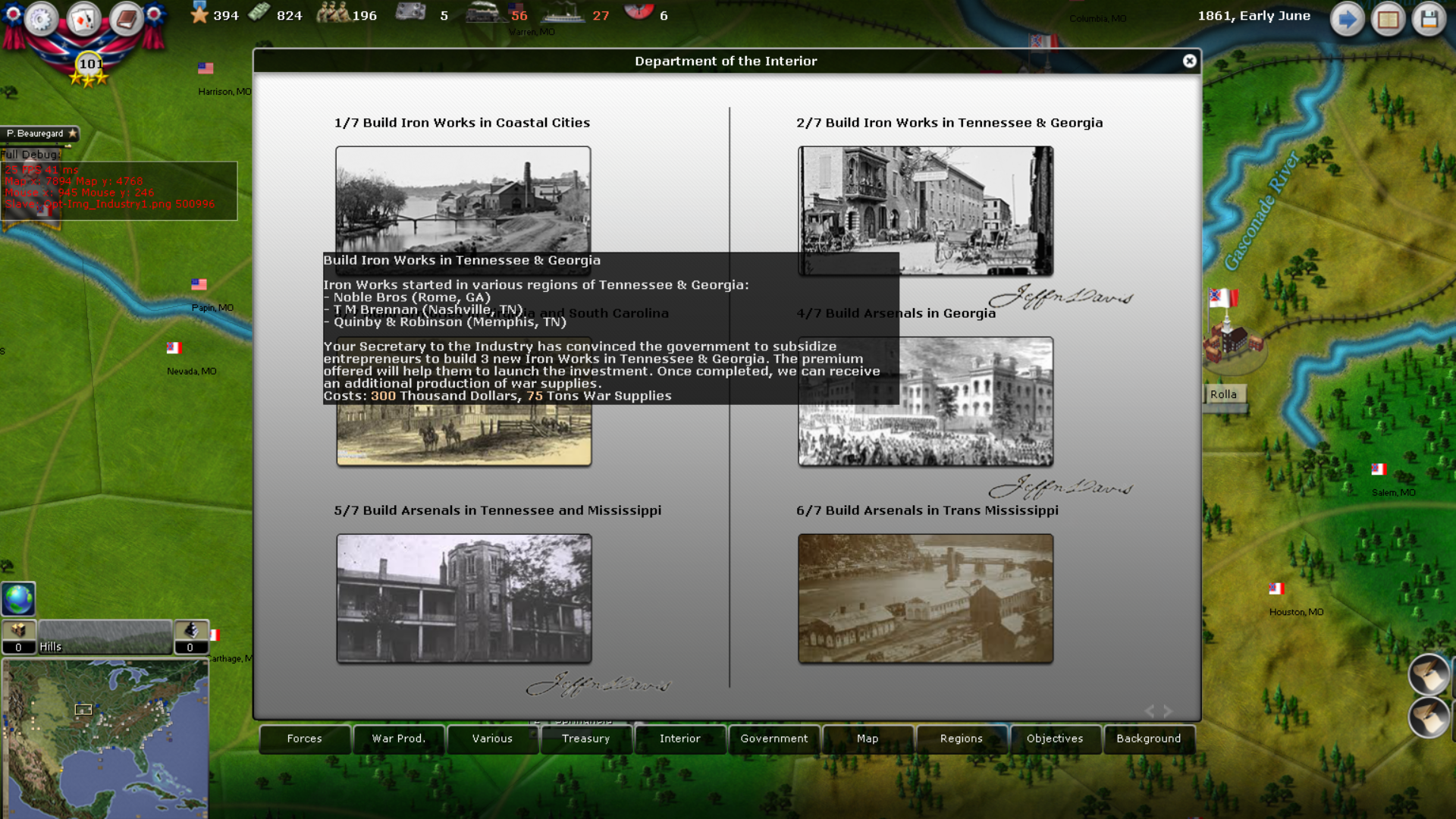Click the locomotive rail capacity icon
This screenshot has width=1456, height=819.
click(x=482, y=13)
